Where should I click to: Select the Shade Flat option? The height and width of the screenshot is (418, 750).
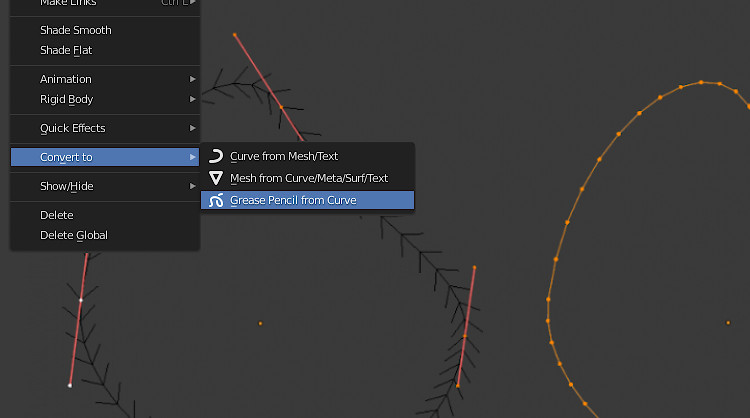point(66,50)
